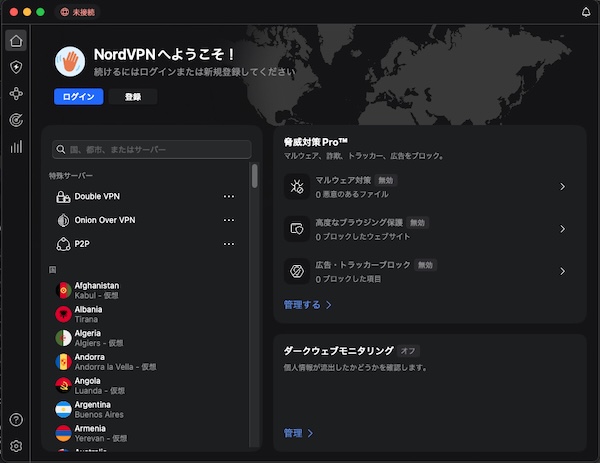
Task: Click the Onion Over VPN icon
Action: click(63, 220)
